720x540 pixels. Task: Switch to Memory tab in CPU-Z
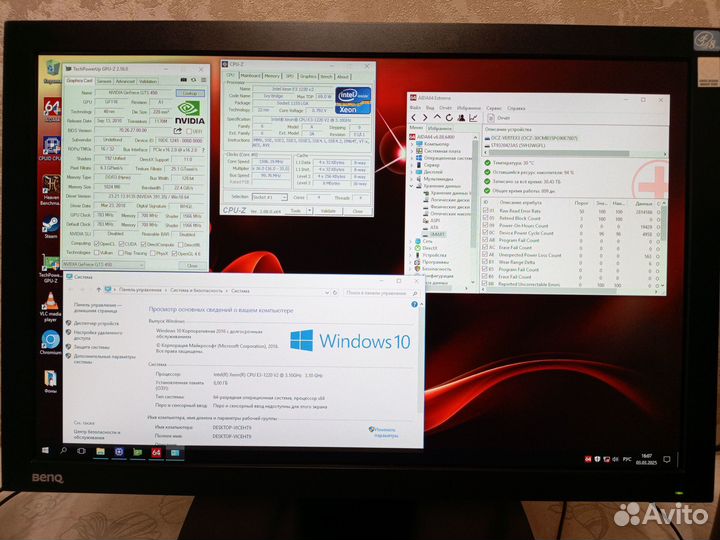(x=273, y=76)
